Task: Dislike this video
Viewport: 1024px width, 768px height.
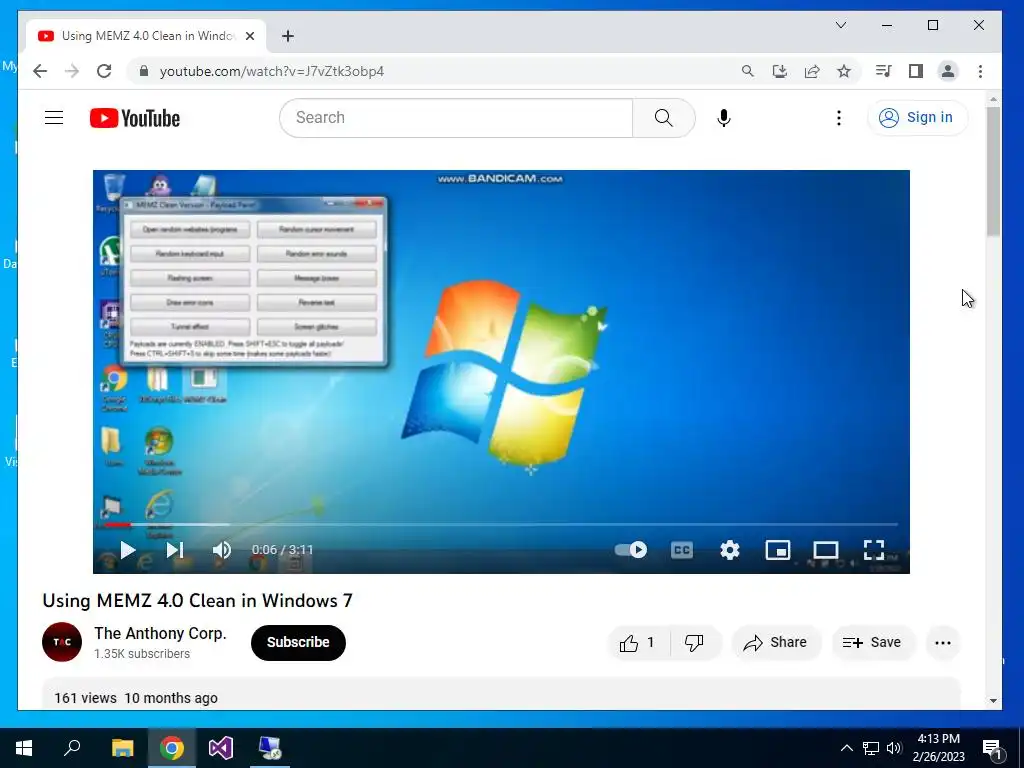Action: pos(694,643)
